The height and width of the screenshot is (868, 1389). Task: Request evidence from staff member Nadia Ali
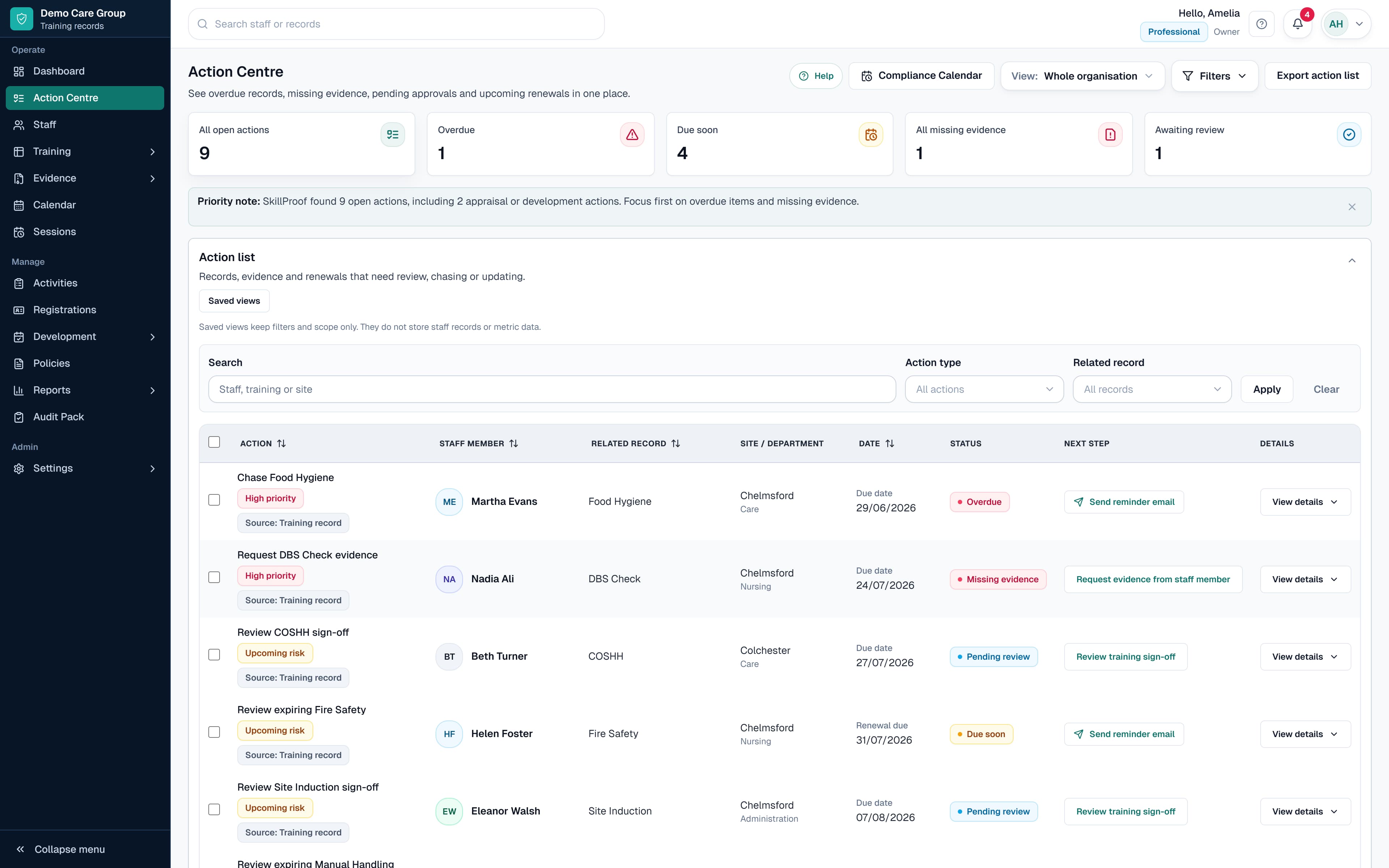tap(1153, 579)
